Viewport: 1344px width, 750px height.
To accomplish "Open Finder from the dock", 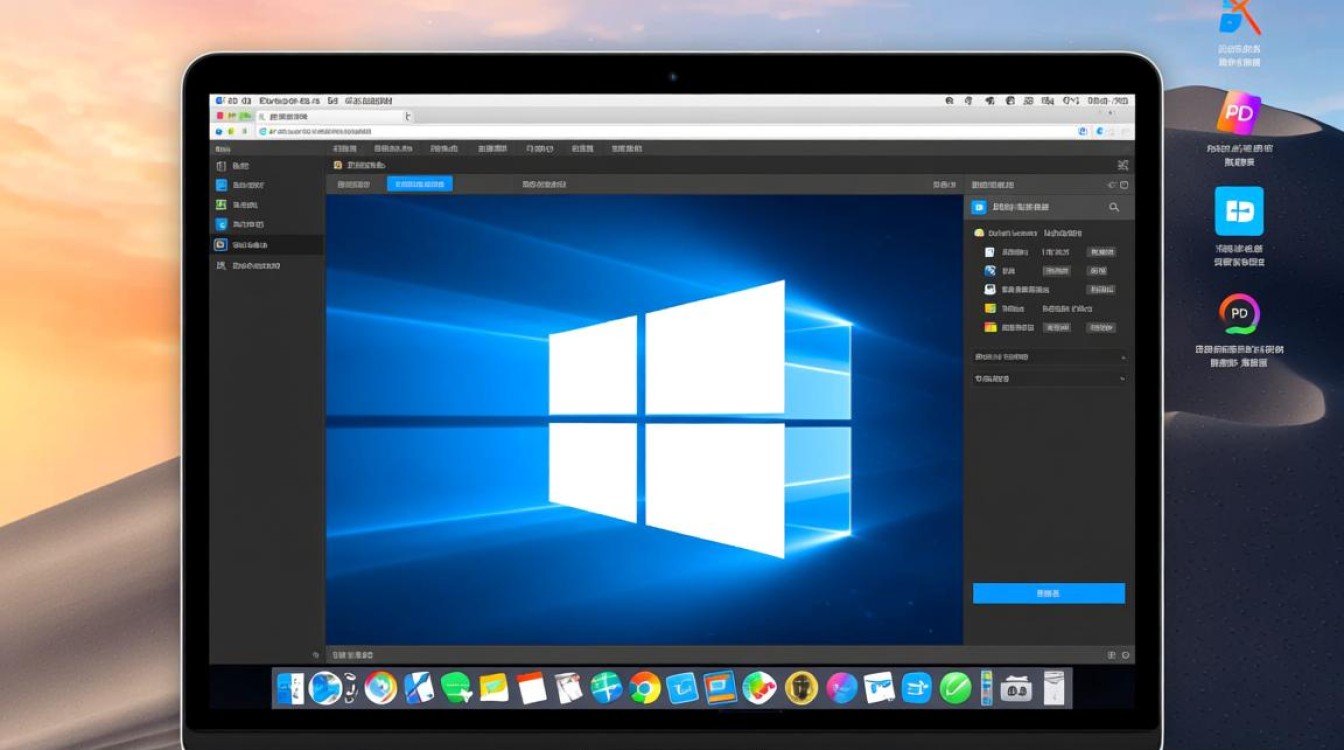I will click(x=290, y=688).
